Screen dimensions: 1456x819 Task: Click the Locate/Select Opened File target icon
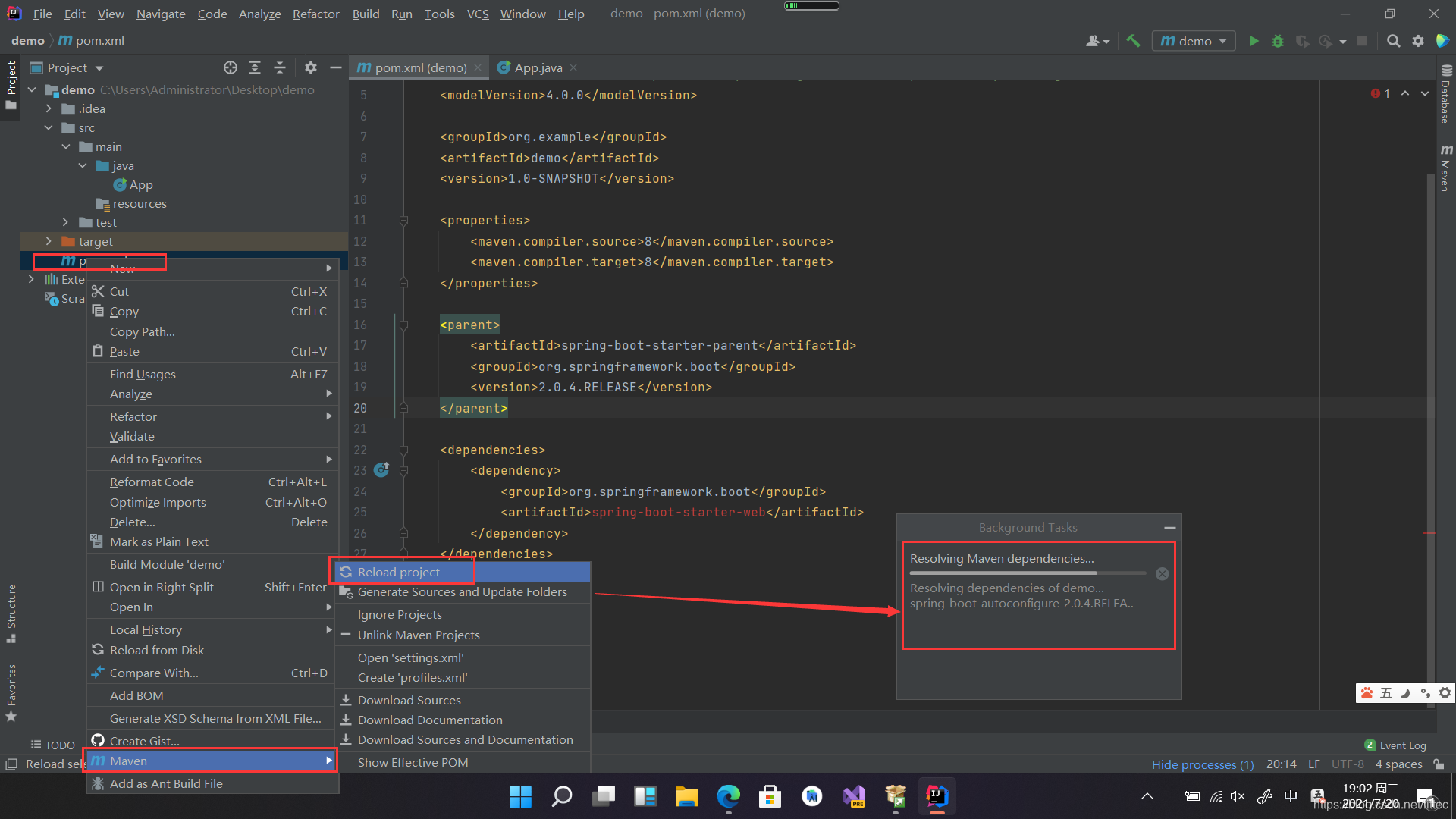[231, 67]
